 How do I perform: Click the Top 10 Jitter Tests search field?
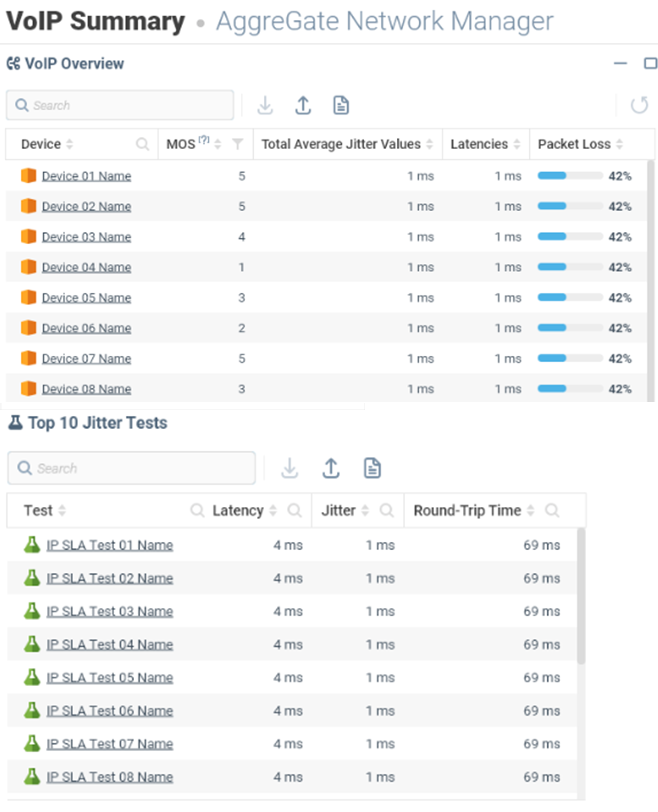point(131,468)
